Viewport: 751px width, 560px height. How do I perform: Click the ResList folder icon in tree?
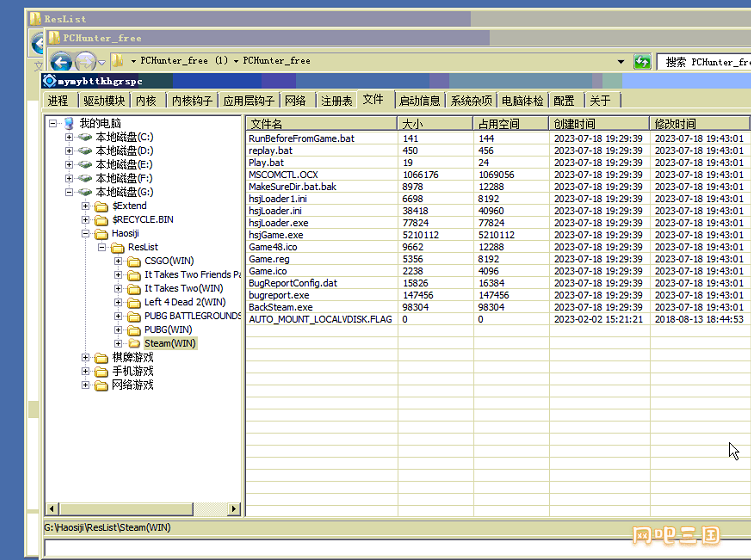tap(118, 248)
